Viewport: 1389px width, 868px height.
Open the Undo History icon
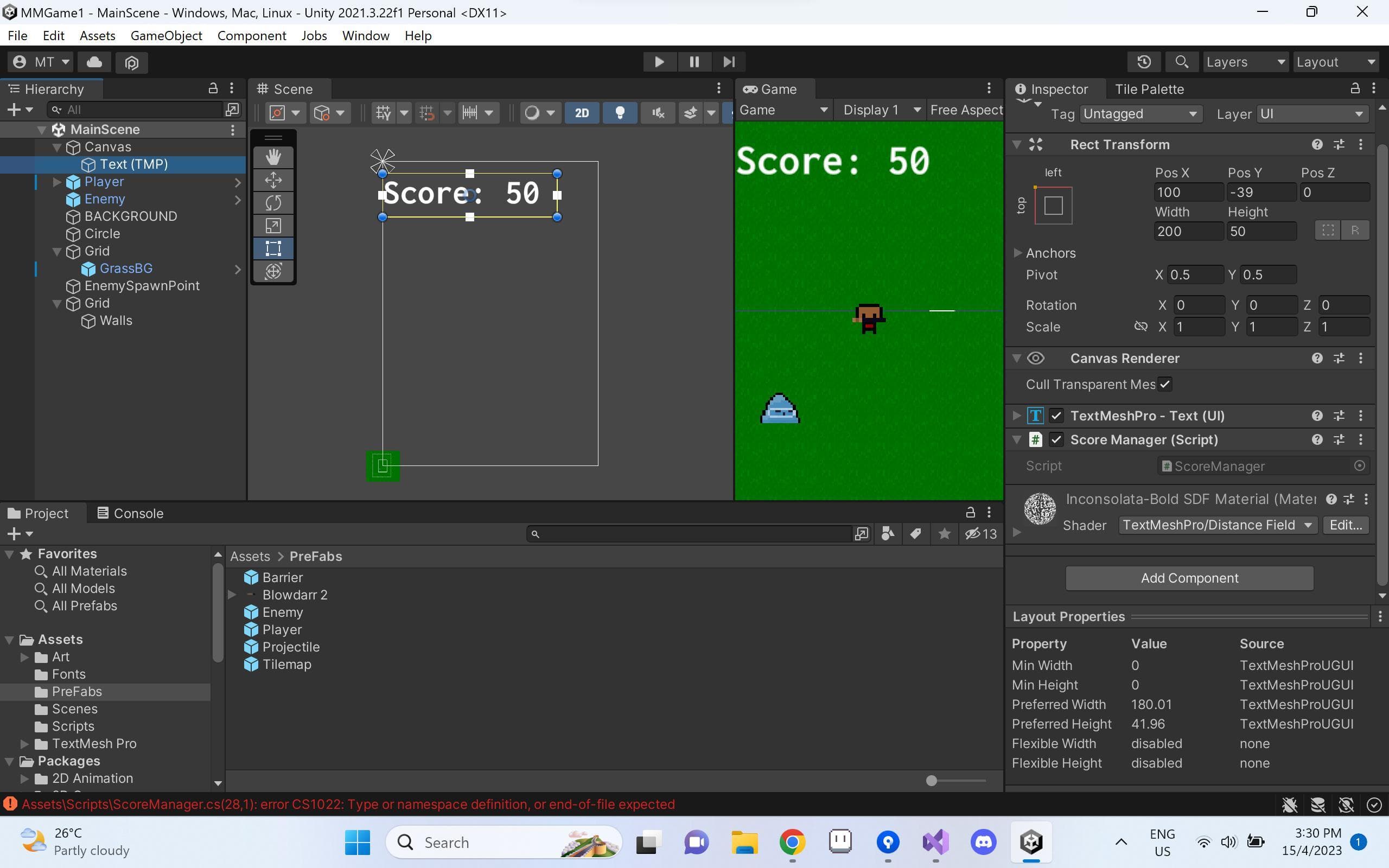pos(1144,61)
